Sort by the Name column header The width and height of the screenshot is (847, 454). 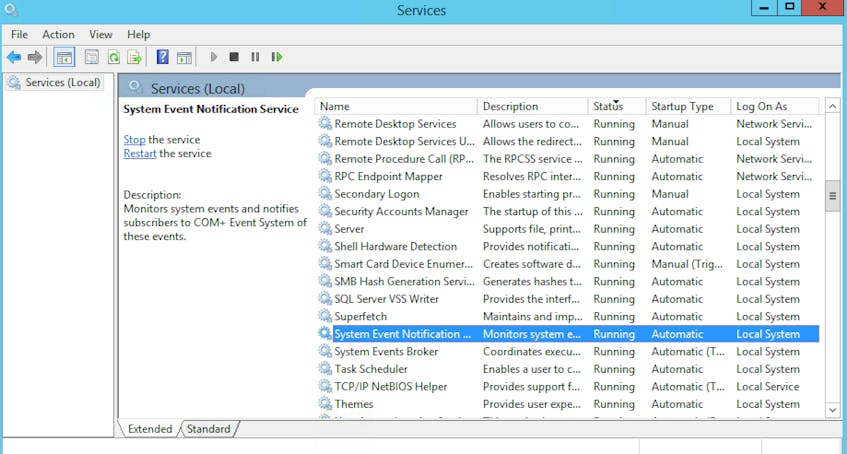(x=396, y=106)
